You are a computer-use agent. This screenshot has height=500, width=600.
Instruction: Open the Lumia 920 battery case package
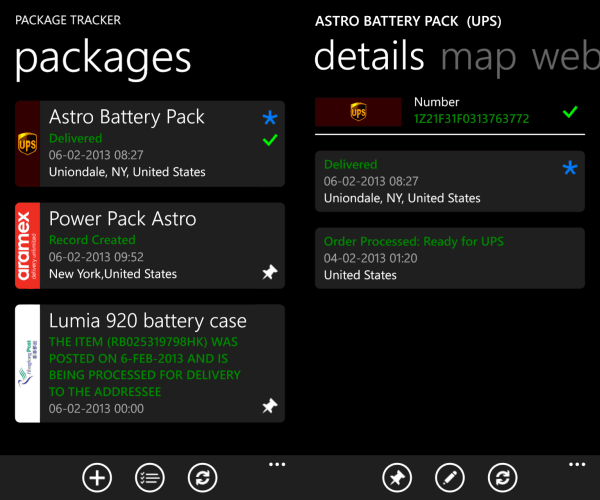coord(150,363)
